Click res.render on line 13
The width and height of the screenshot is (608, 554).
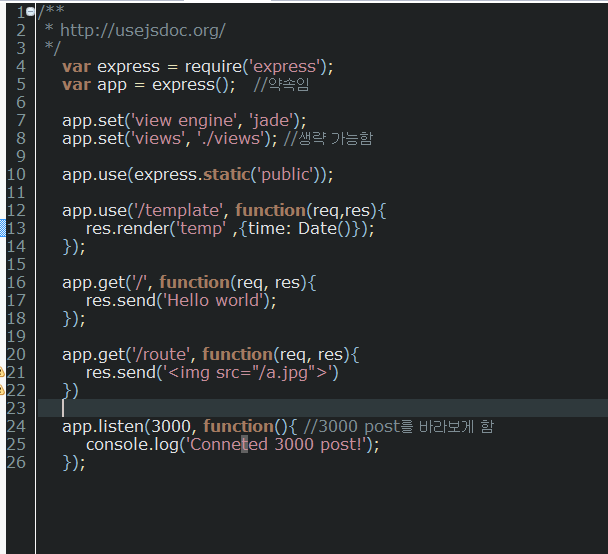click(x=128, y=228)
